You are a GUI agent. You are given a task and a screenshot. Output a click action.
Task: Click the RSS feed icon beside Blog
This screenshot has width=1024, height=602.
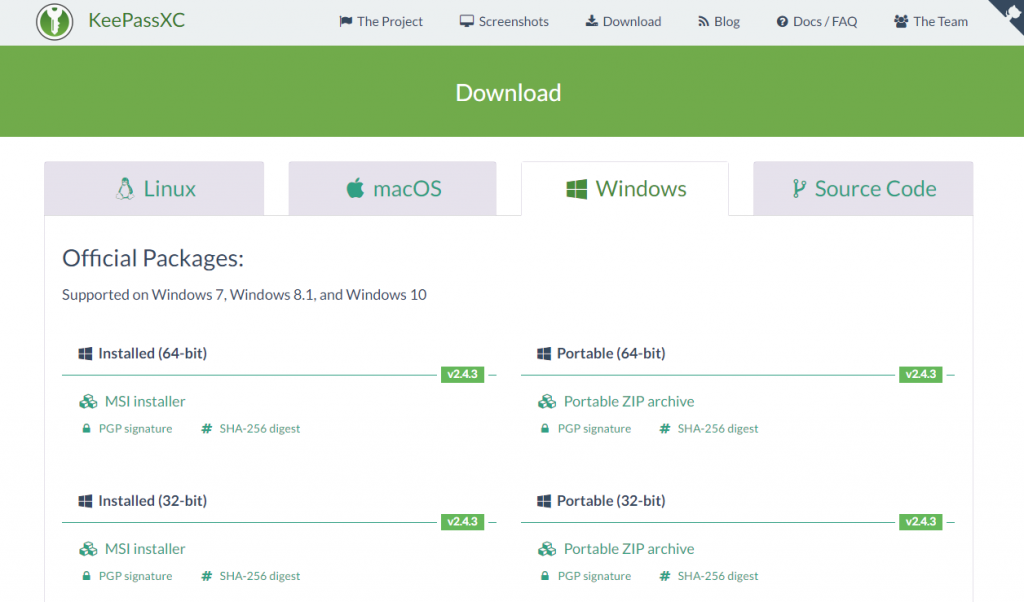[x=703, y=22]
